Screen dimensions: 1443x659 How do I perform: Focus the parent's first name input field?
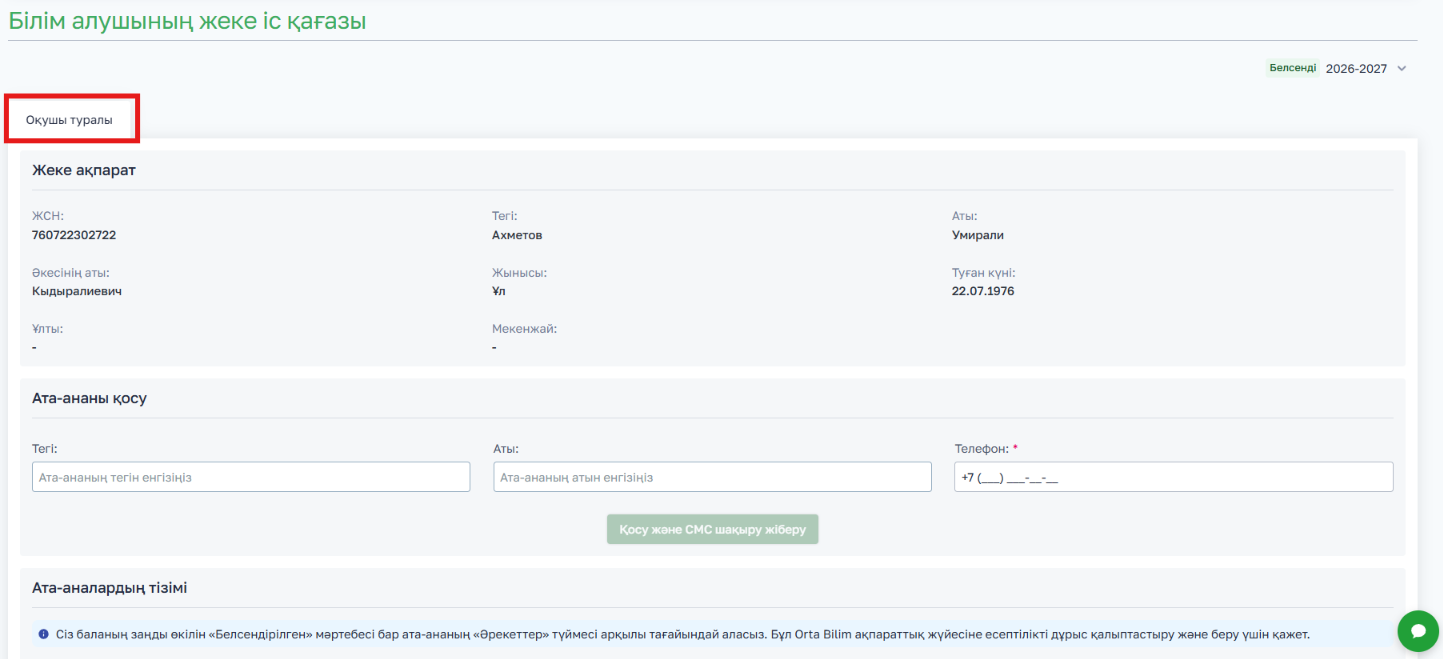pyautogui.click(x=712, y=477)
